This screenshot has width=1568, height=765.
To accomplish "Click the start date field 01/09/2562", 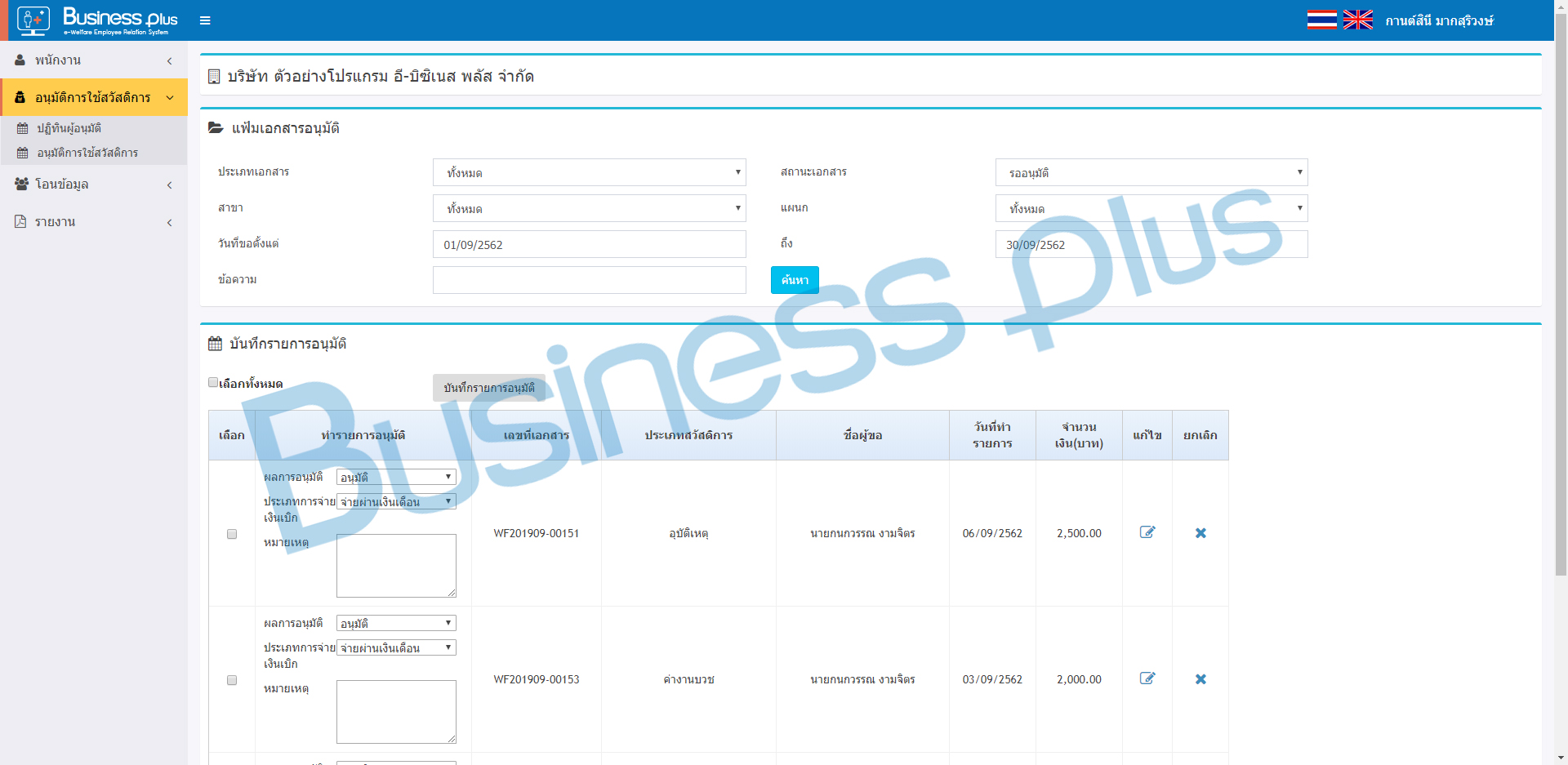I will tap(589, 244).
